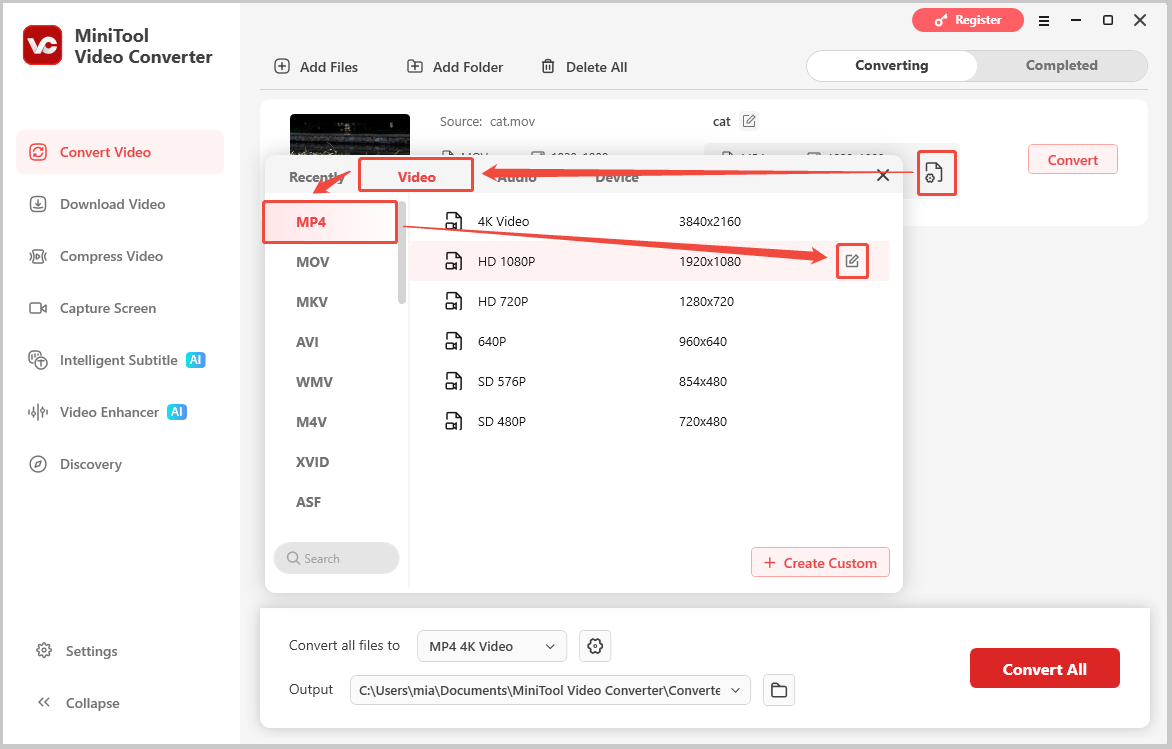Click Convert for the cat.mov file
Viewport: 1172px width, 749px height.
point(1073,159)
